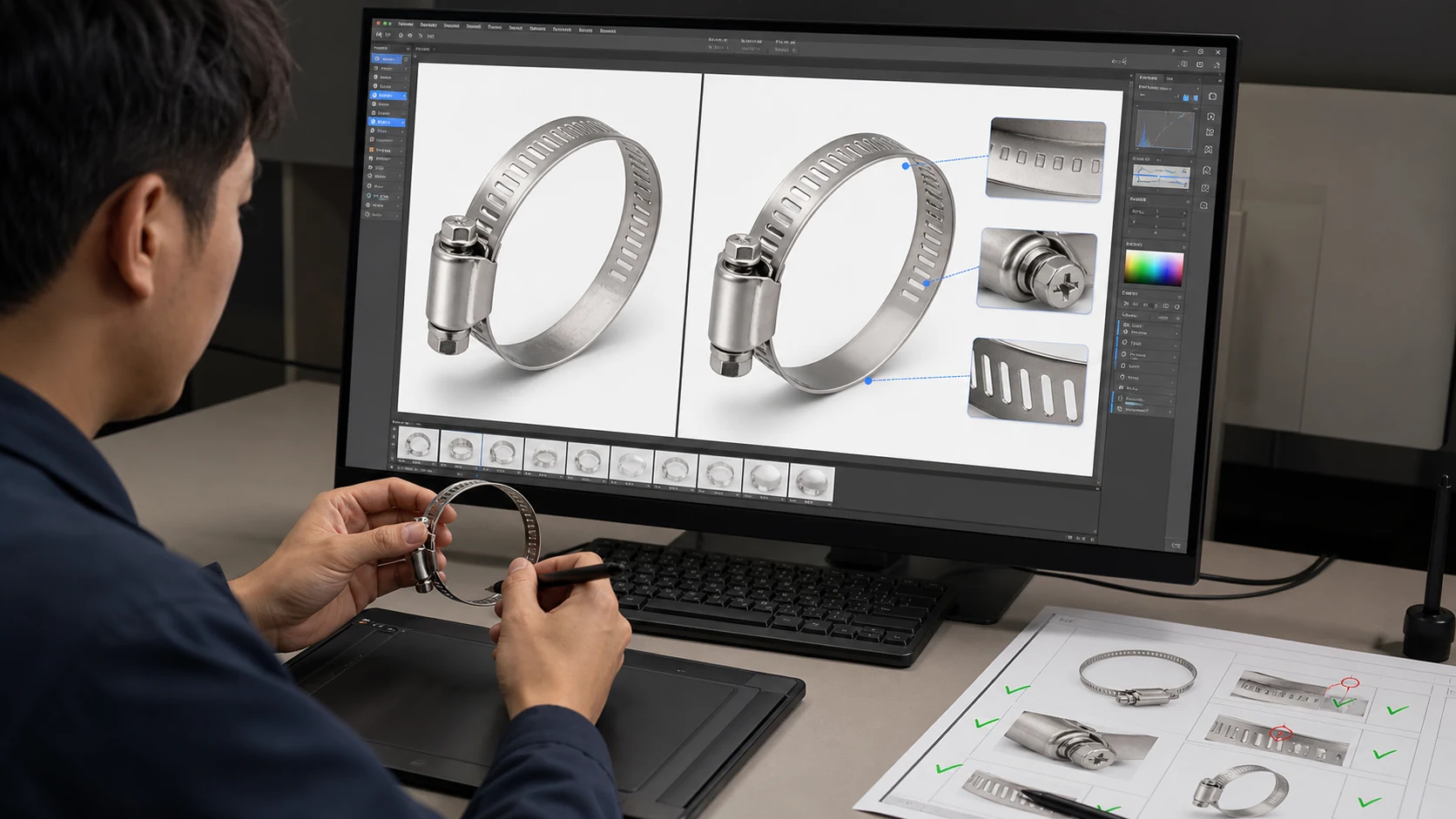Click the red close dot in the title bar
Viewport: 1456px width, 819px height.
377,23
